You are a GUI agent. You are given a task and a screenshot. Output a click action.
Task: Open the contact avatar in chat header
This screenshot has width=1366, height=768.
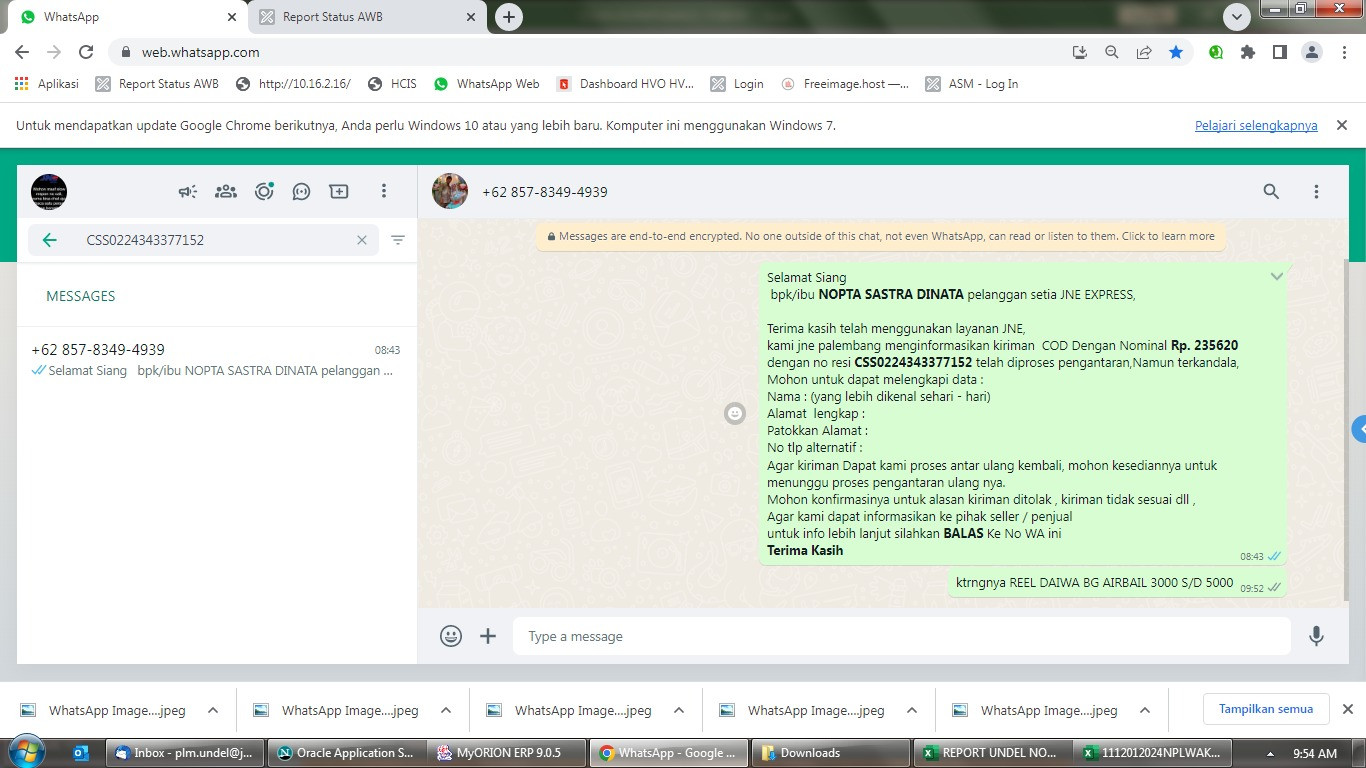click(x=450, y=191)
